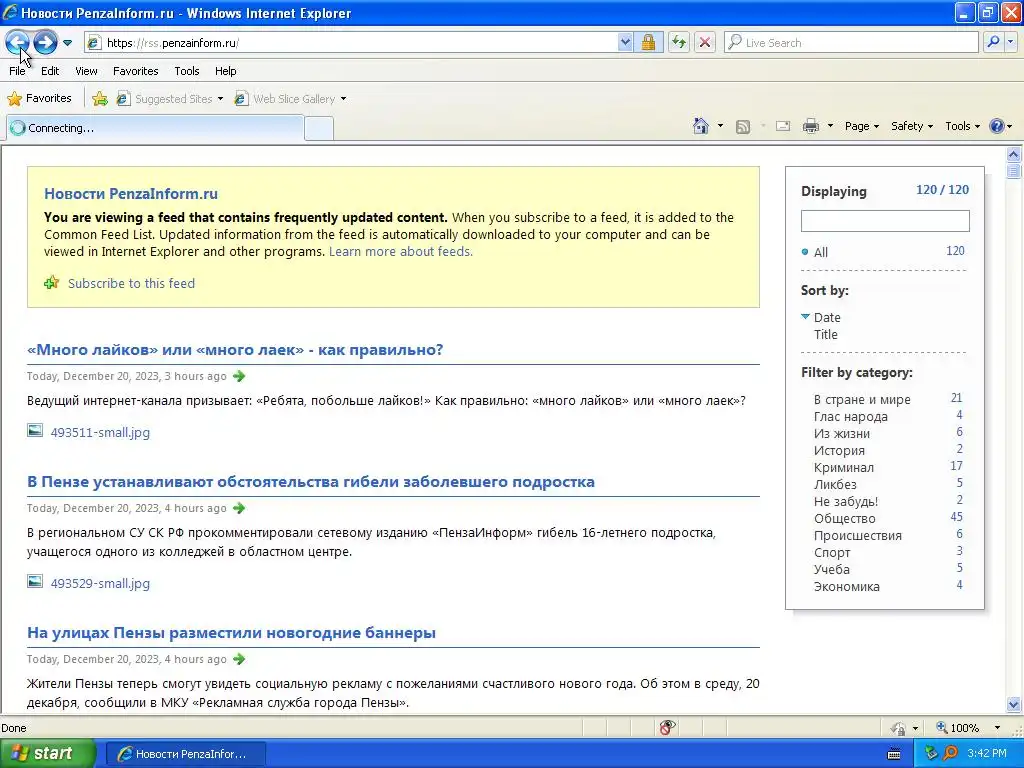Click the Favorites star button

39,99
